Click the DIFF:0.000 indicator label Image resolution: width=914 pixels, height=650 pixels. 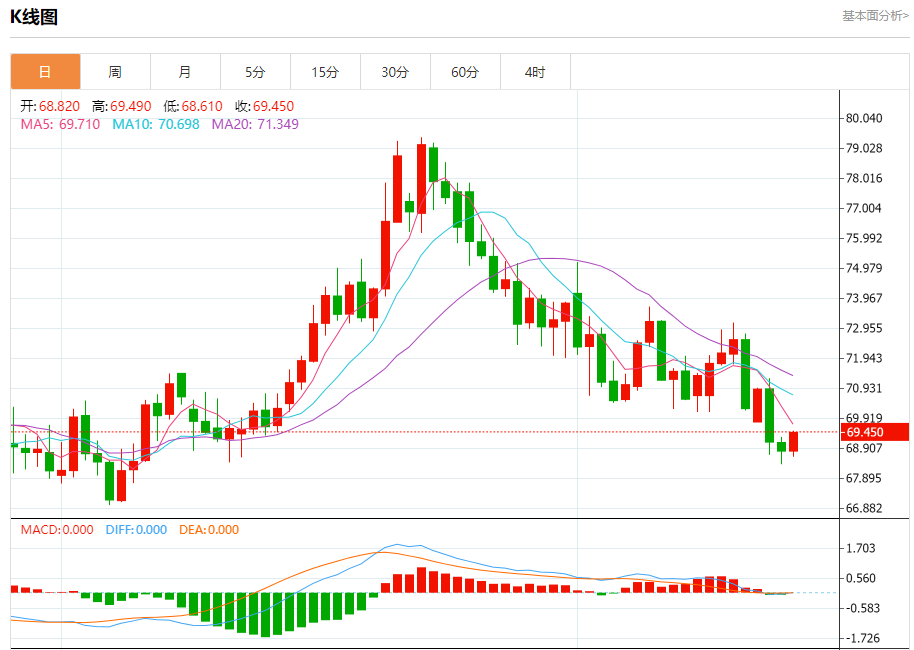tap(136, 530)
